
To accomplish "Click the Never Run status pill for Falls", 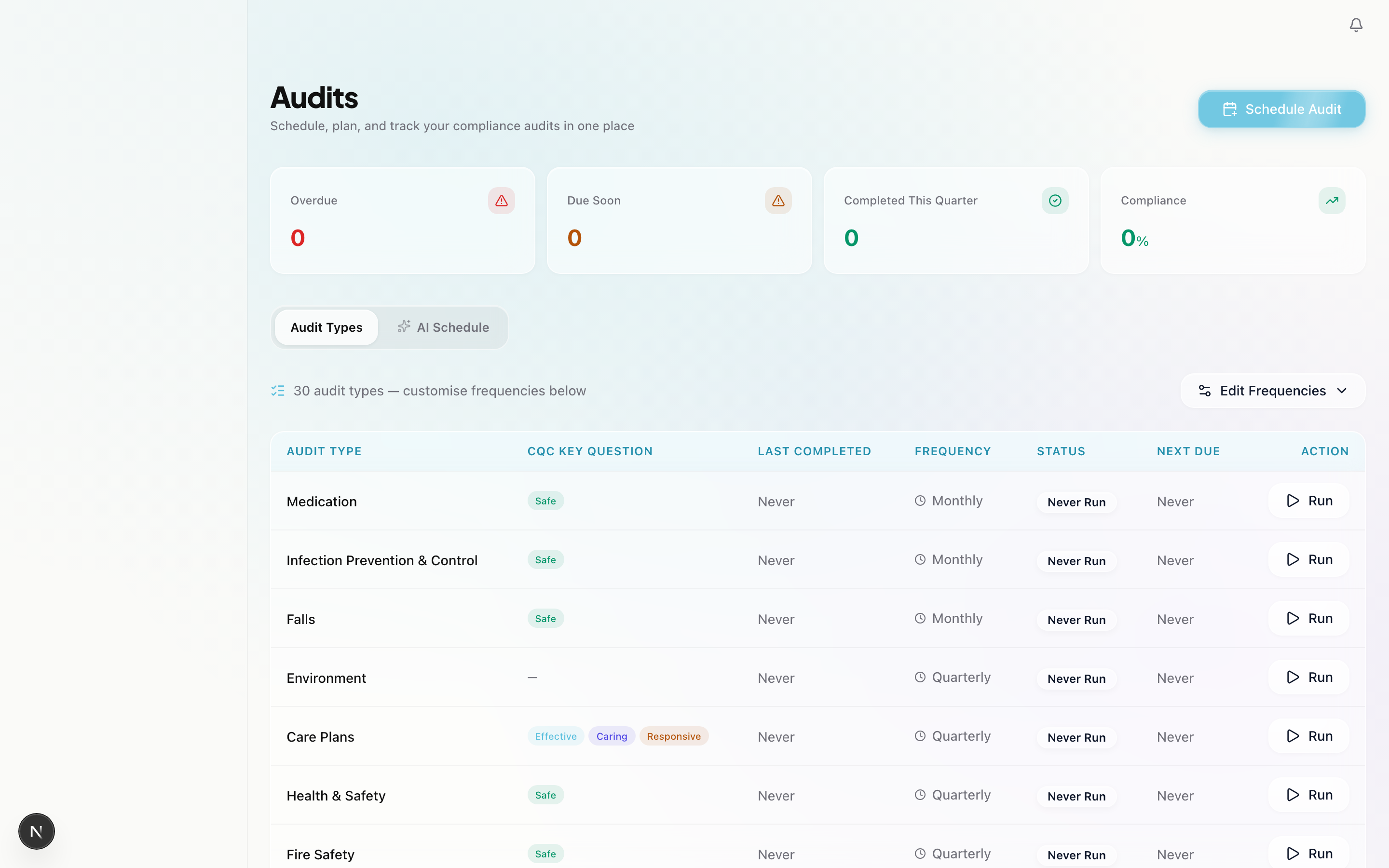I will (1076, 620).
